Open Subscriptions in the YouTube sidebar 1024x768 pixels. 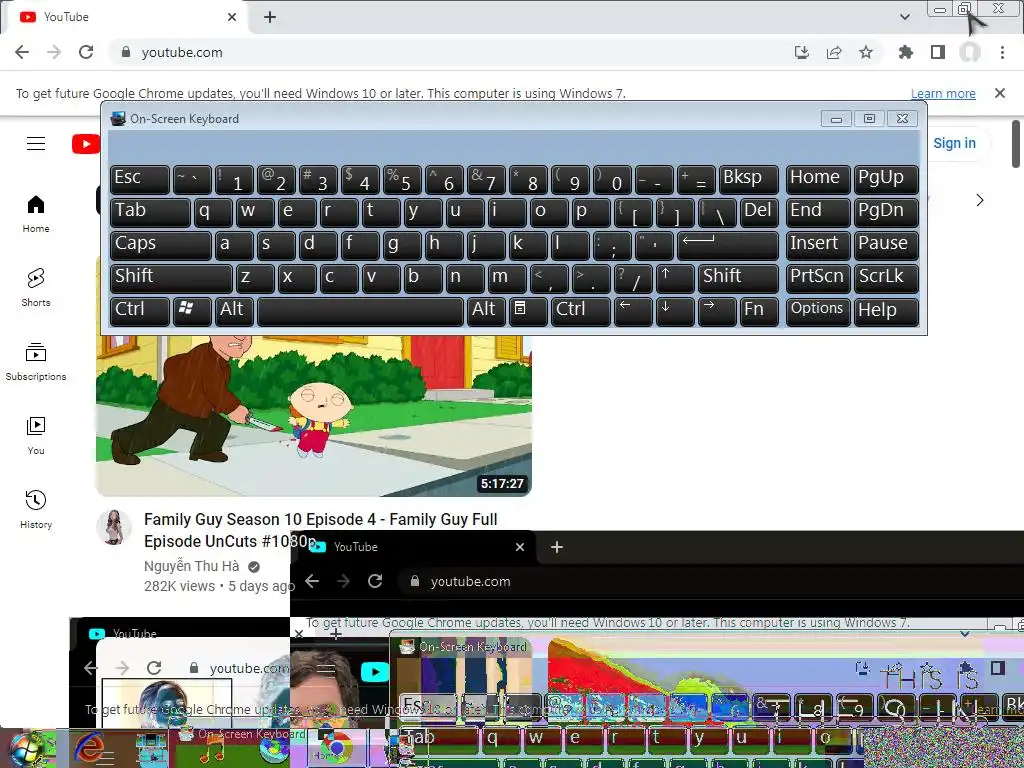click(36, 362)
